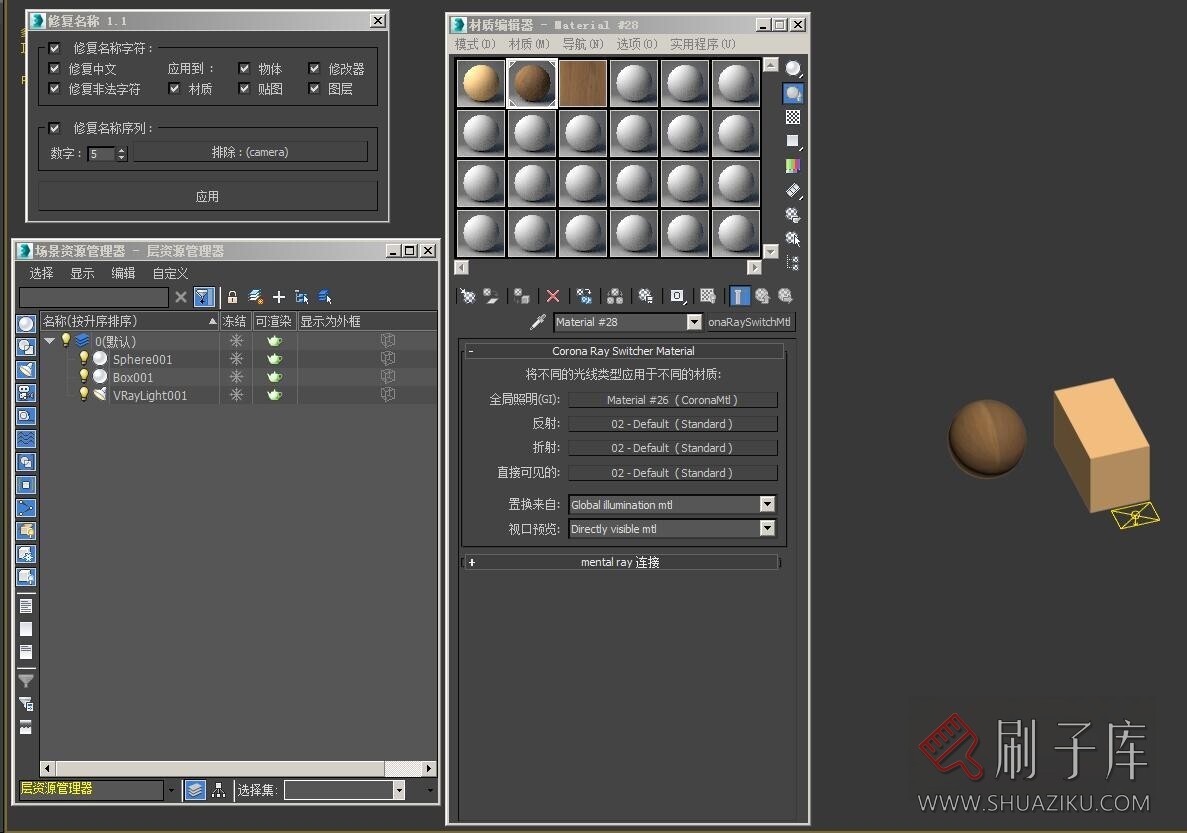
Task: Toggle the checkered Background icon for sample slots
Action: [793, 118]
